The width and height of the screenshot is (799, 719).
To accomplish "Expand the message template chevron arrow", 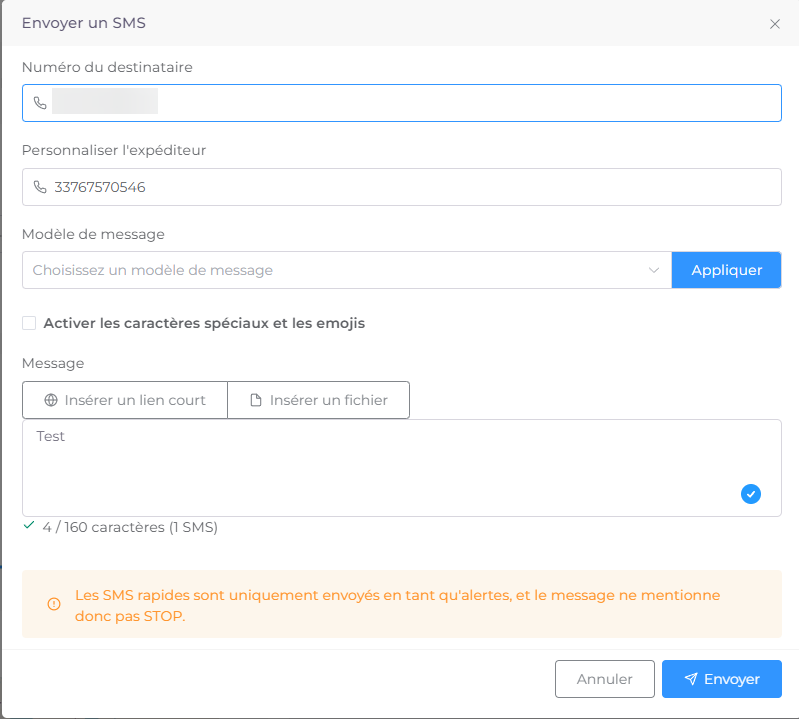I will [654, 270].
